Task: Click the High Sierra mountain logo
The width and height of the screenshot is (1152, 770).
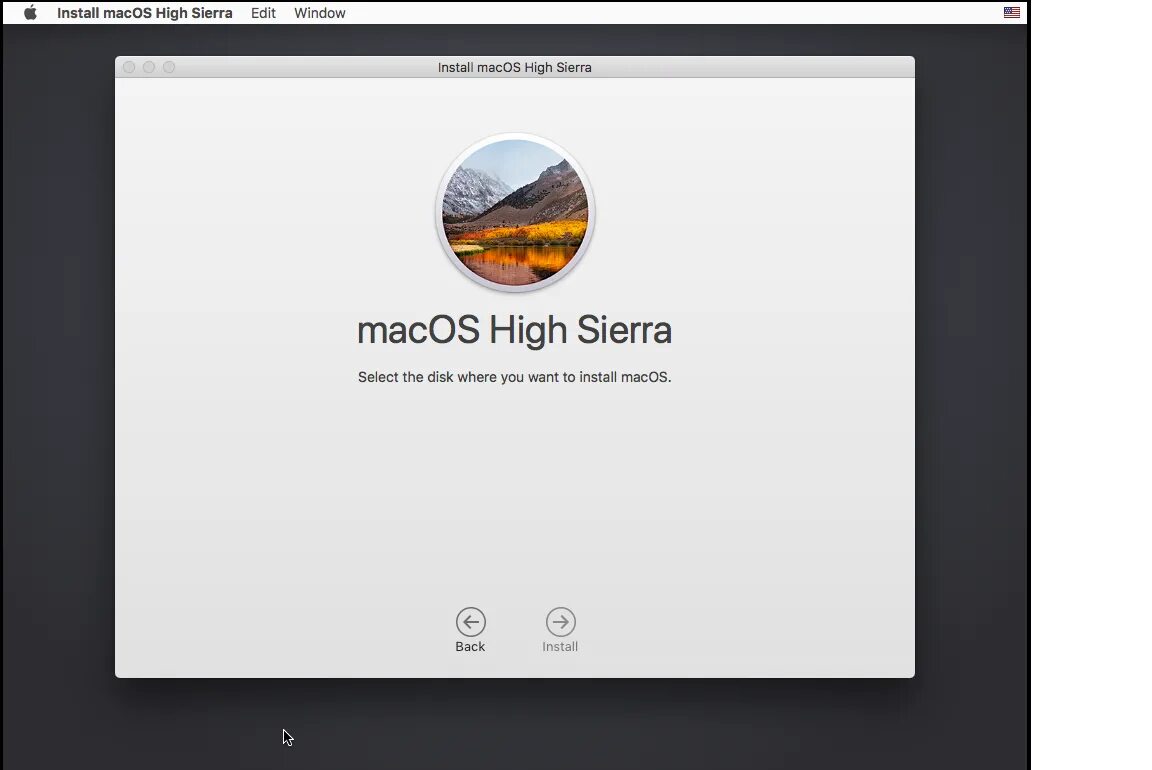Action: (x=515, y=212)
